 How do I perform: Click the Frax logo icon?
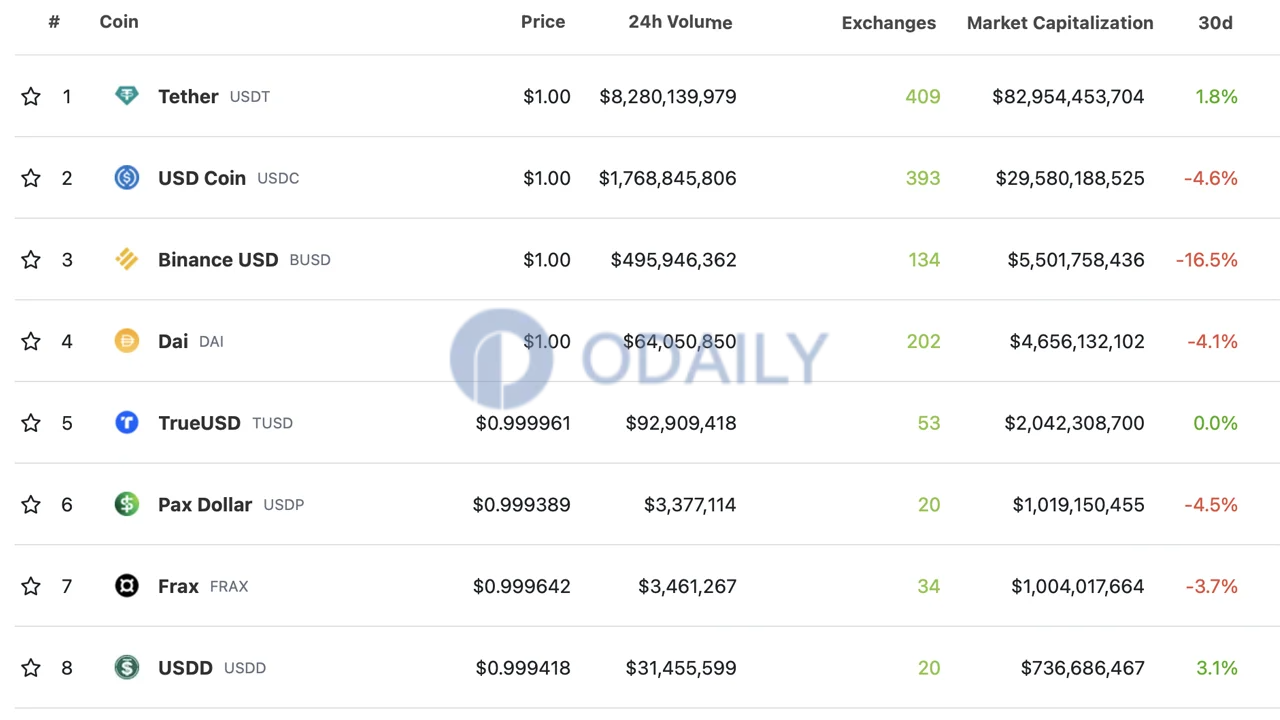pos(127,586)
